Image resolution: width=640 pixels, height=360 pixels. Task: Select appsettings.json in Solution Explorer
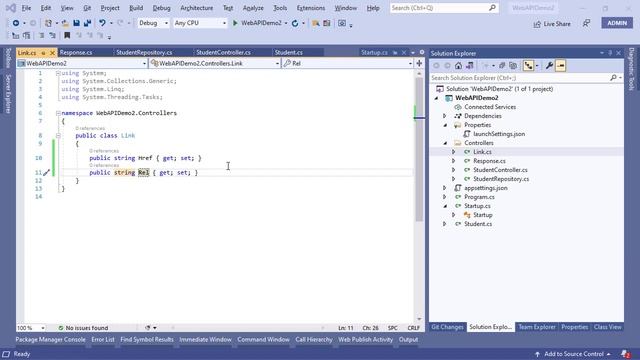coord(486,188)
